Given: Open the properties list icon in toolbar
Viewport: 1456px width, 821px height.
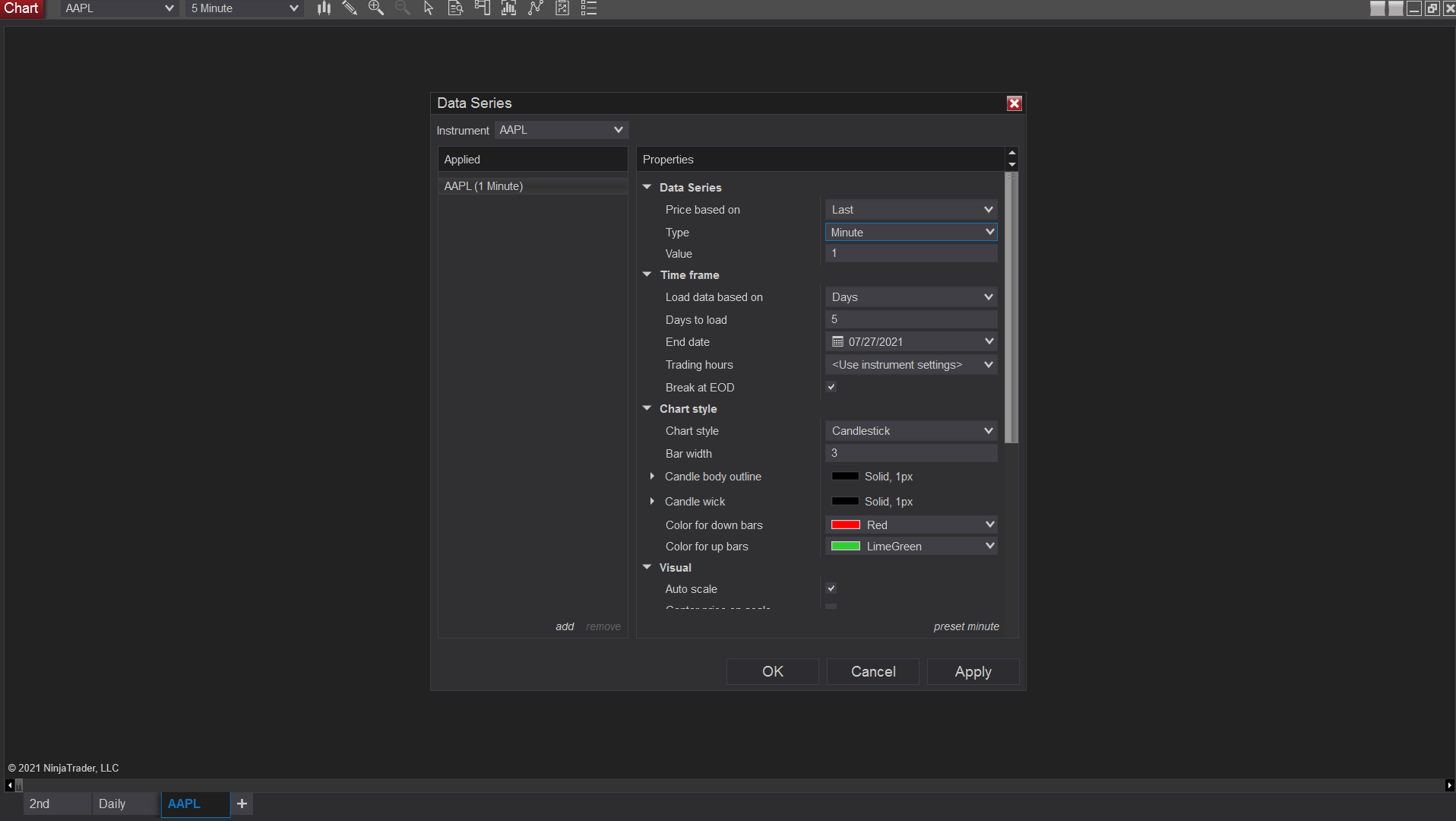Looking at the screenshot, I should pyautogui.click(x=589, y=8).
